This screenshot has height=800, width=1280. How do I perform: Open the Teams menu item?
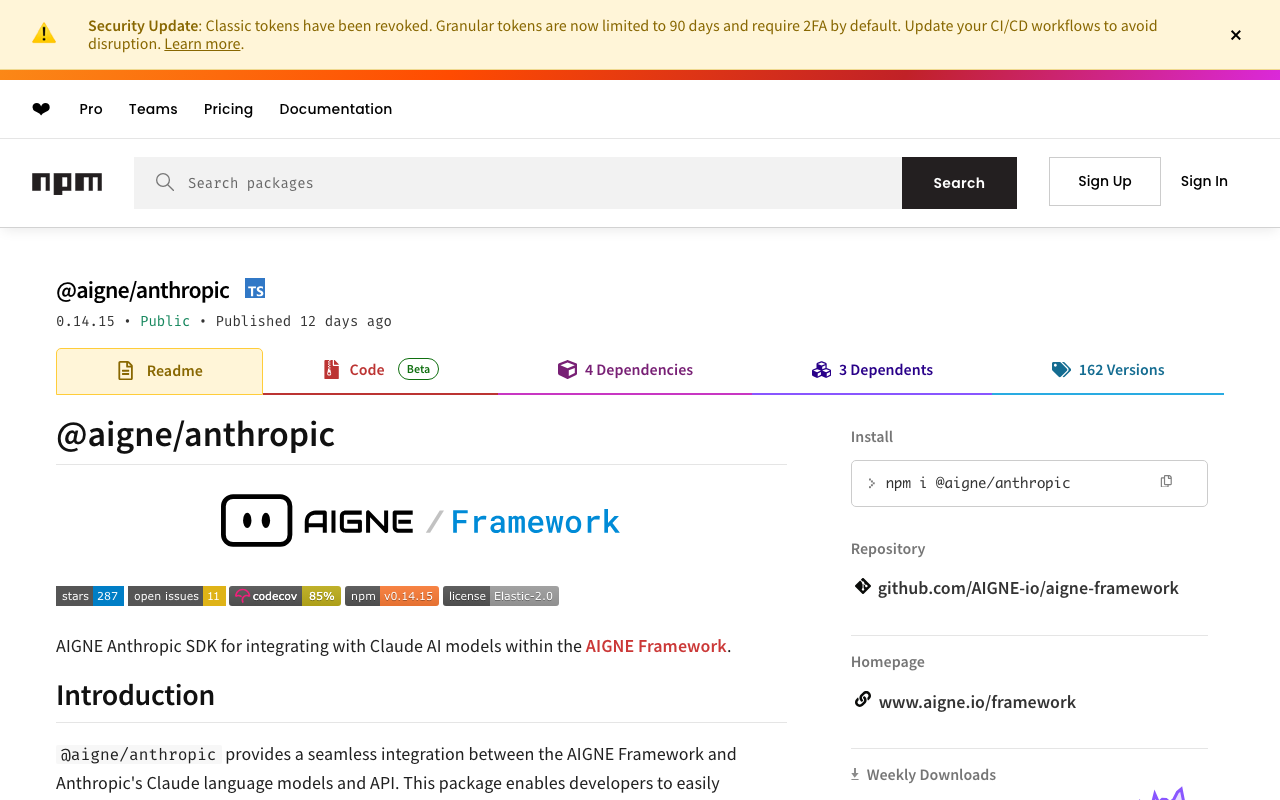coord(153,109)
